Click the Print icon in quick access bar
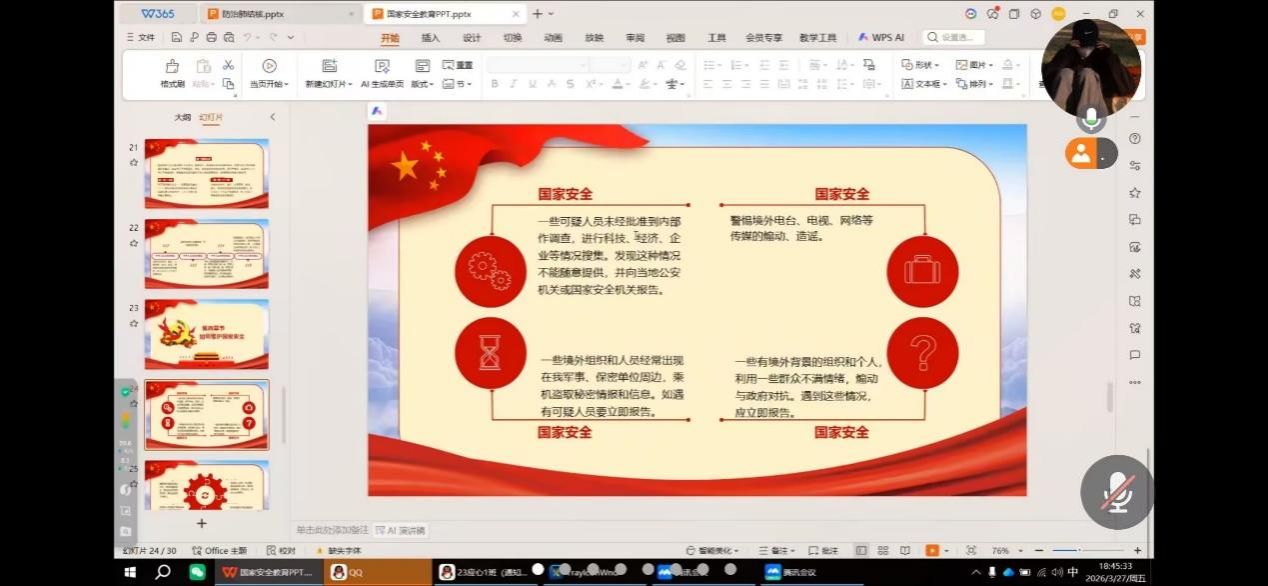Viewport: 1268px width, 586px height. coord(210,37)
